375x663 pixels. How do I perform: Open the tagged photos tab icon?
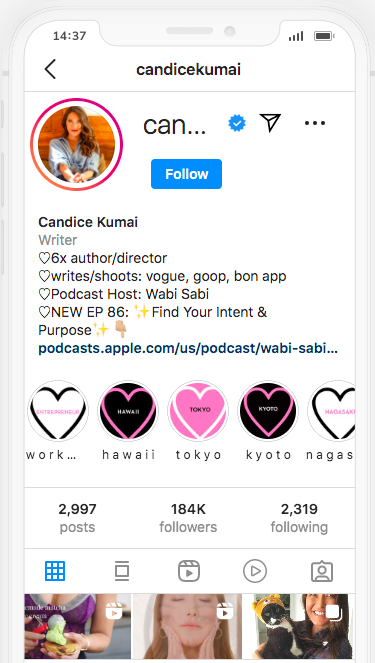[322, 571]
